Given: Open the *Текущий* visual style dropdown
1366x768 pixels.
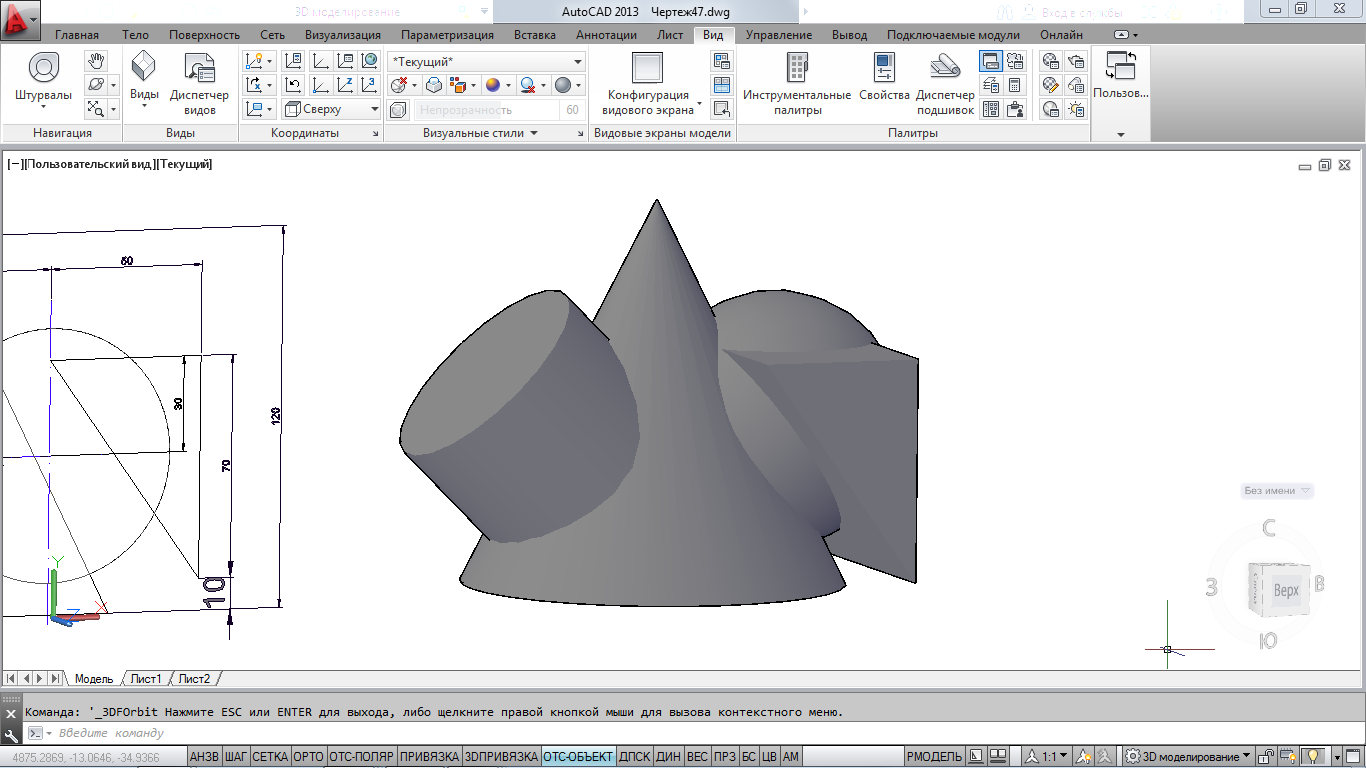Looking at the screenshot, I should [x=487, y=62].
